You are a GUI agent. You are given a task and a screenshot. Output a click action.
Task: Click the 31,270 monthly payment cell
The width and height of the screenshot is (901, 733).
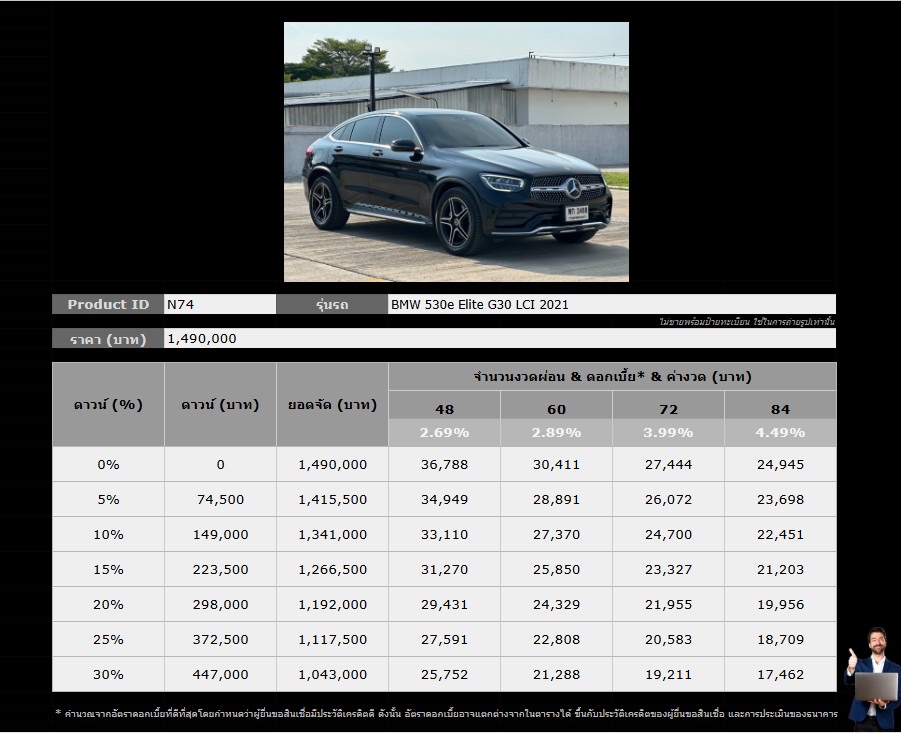444,569
